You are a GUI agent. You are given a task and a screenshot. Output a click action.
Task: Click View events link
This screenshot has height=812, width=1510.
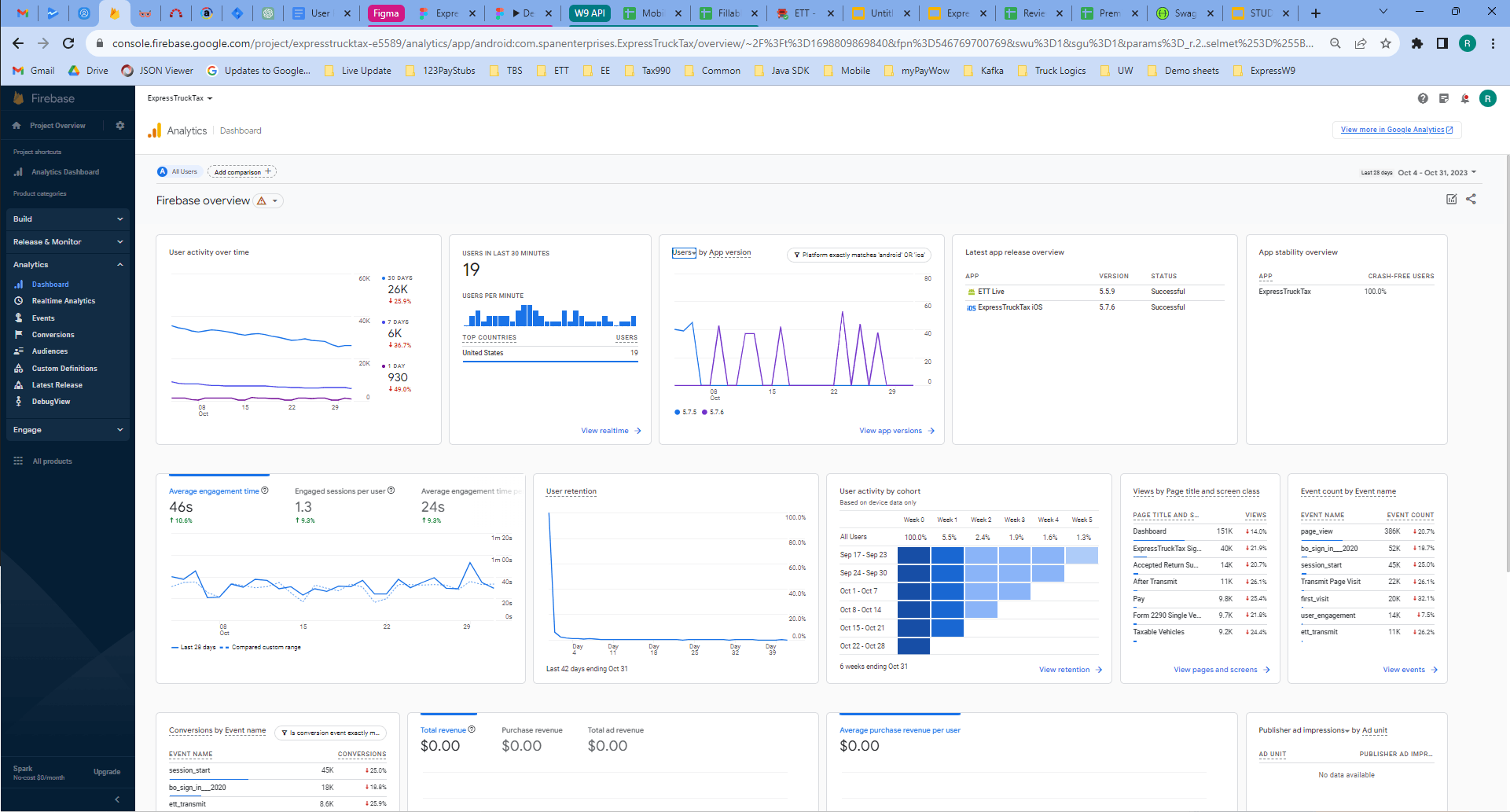pos(1410,670)
